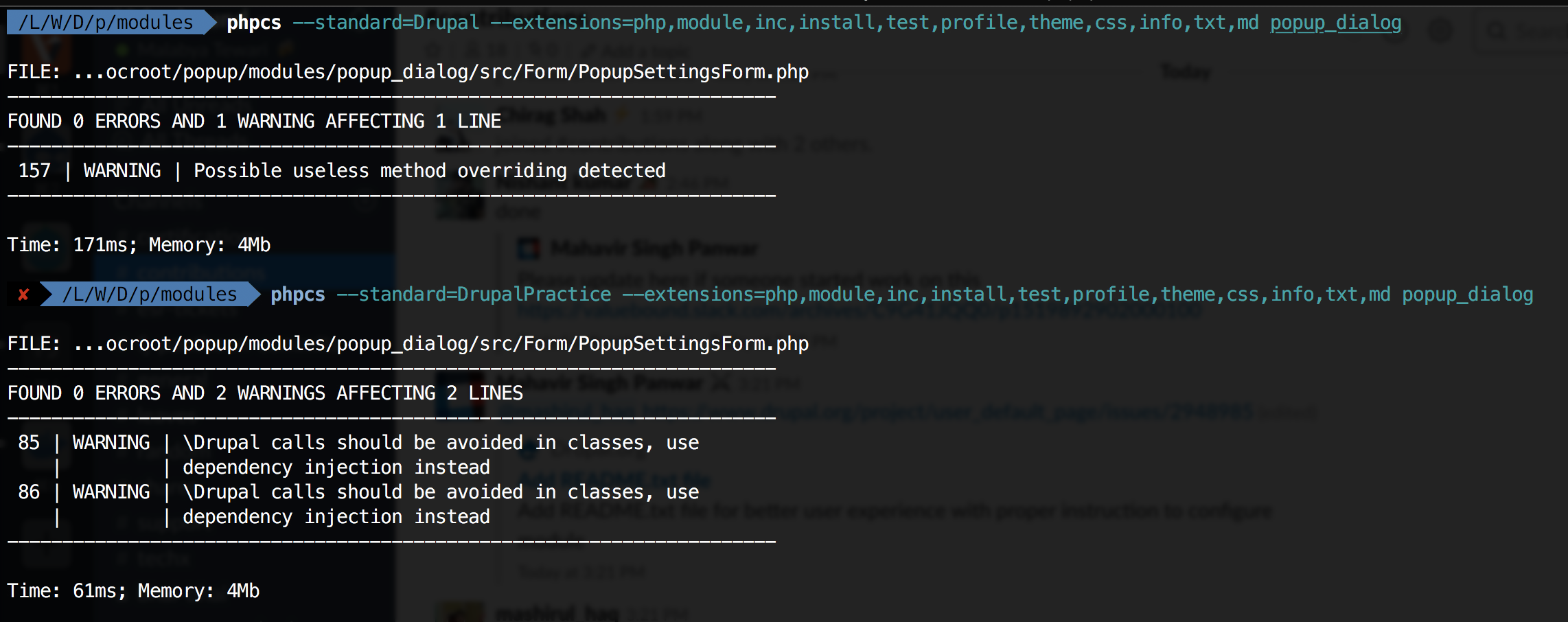Click the red error status icon in the prompt
Screen dimensions: 1568x622
click(x=25, y=294)
